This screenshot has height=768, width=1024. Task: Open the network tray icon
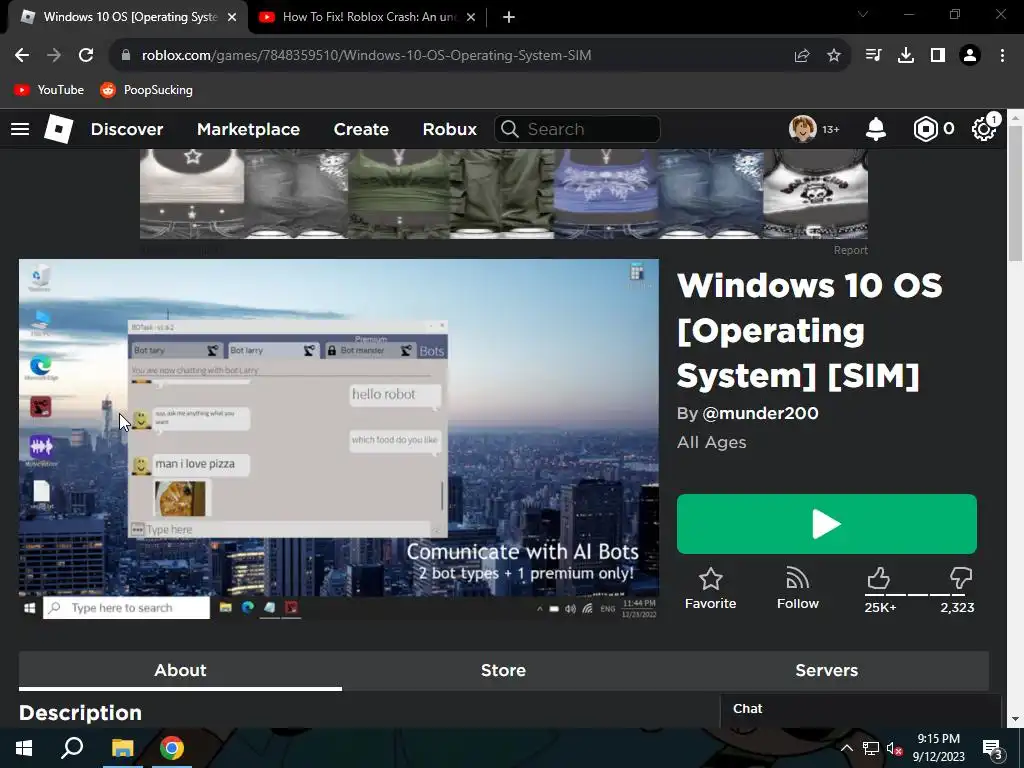(871, 748)
